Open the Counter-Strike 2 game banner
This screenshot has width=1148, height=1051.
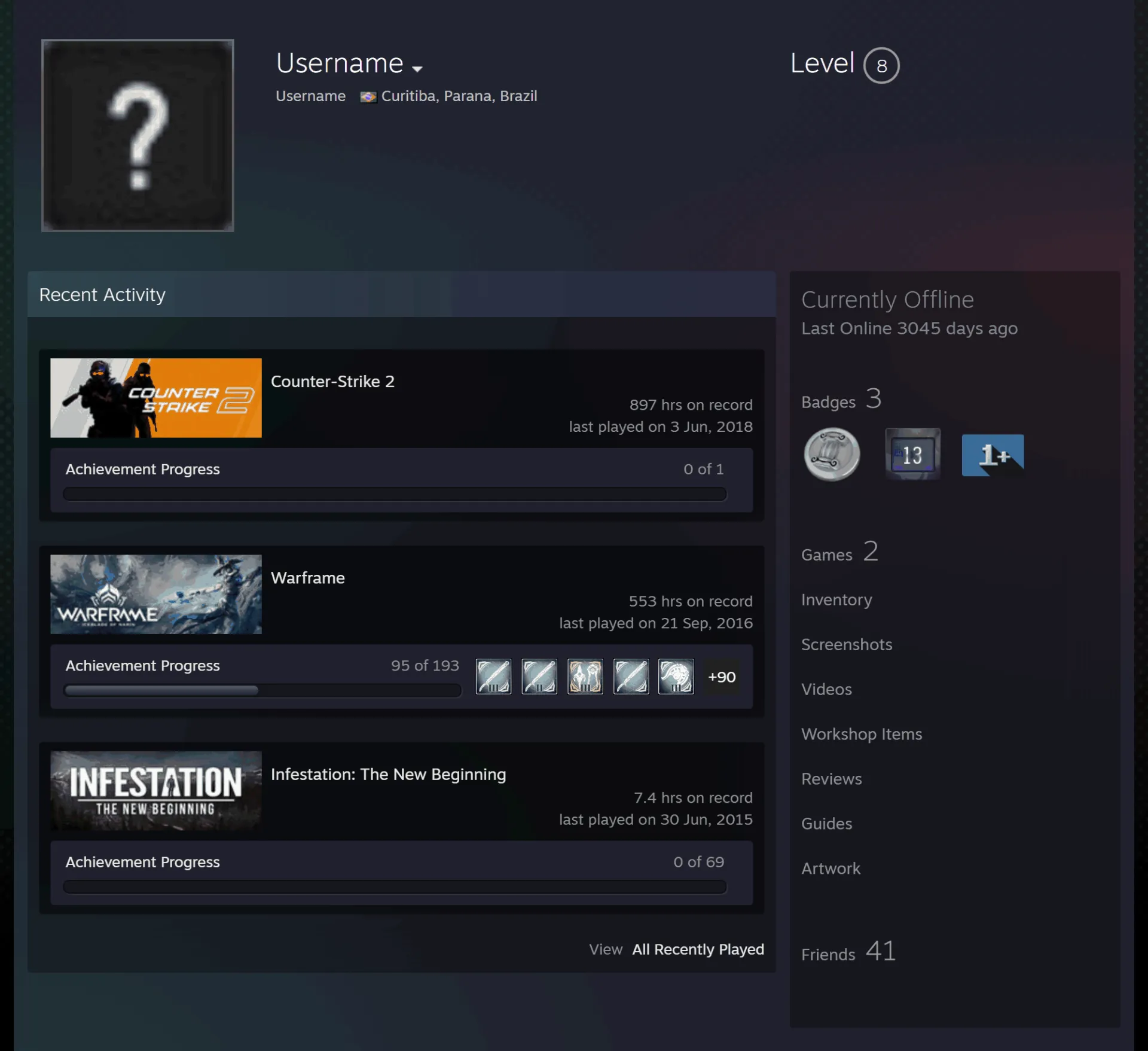(156, 398)
